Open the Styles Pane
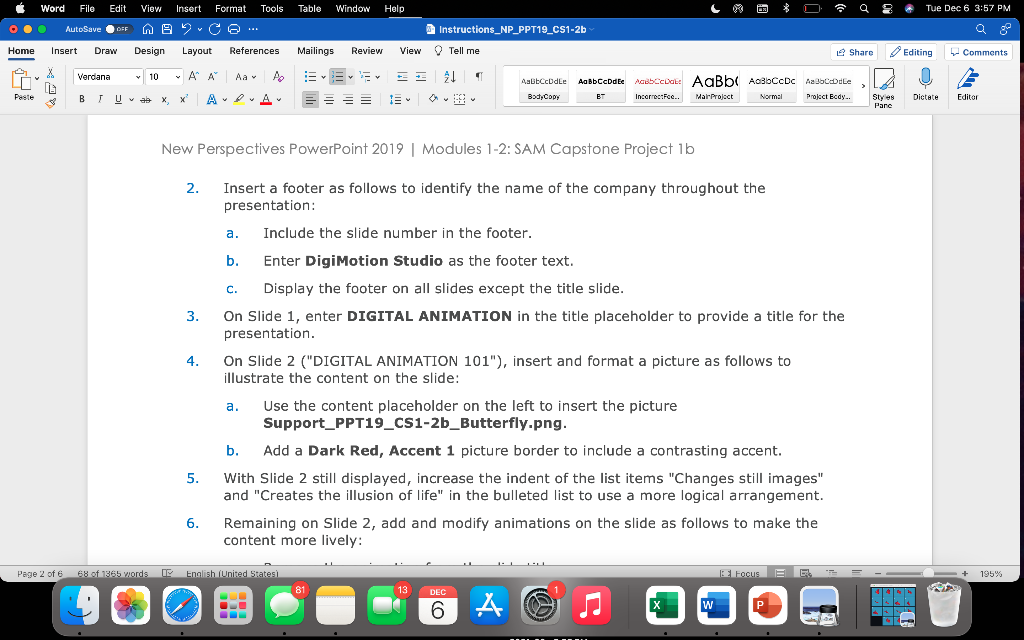Image resolution: width=1024 pixels, height=640 pixels. click(x=884, y=87)
